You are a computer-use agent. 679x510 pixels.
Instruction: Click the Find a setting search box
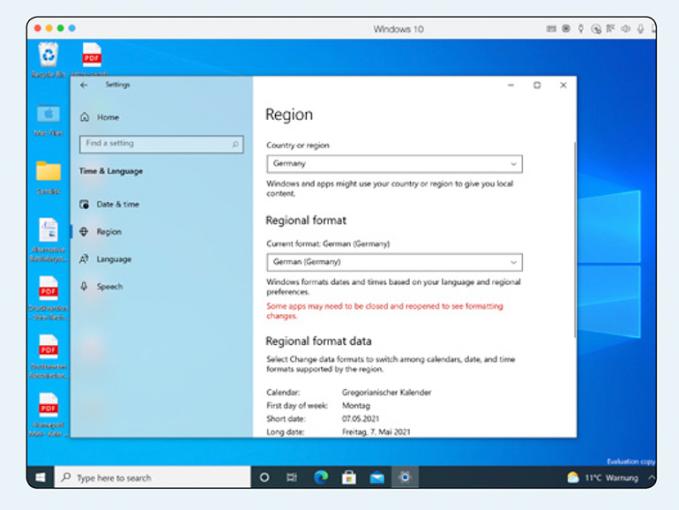pyautogui.click(x=161, y=144)
